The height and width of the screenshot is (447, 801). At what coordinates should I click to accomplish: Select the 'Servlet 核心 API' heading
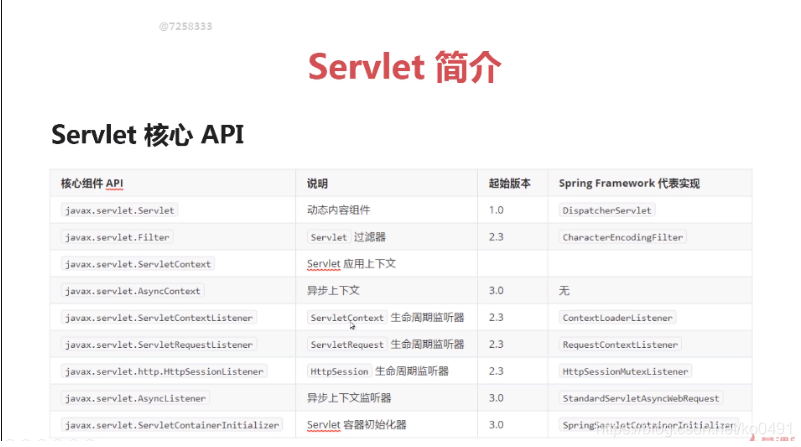click(x=148, y=135)
